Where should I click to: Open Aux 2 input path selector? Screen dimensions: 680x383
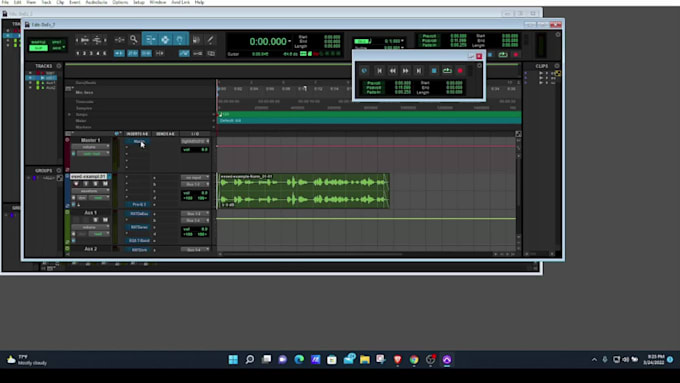[195, 250]
